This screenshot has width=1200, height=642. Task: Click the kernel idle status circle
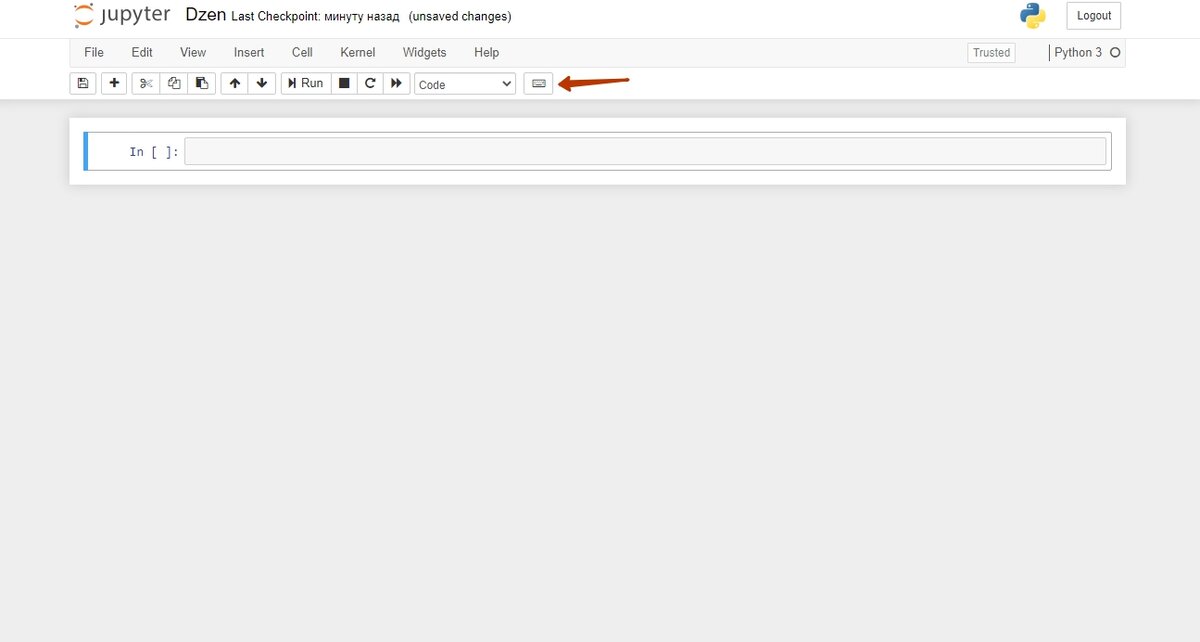(1115, 53)
